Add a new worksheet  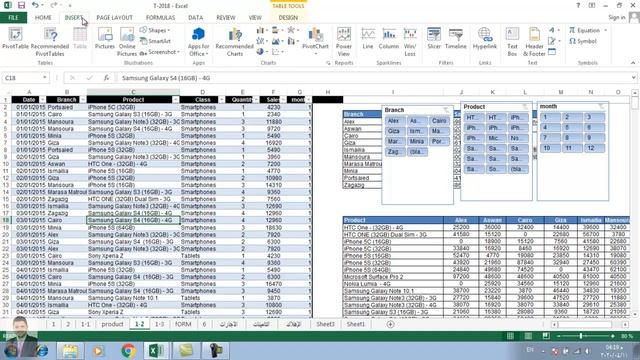click(390, 324)
